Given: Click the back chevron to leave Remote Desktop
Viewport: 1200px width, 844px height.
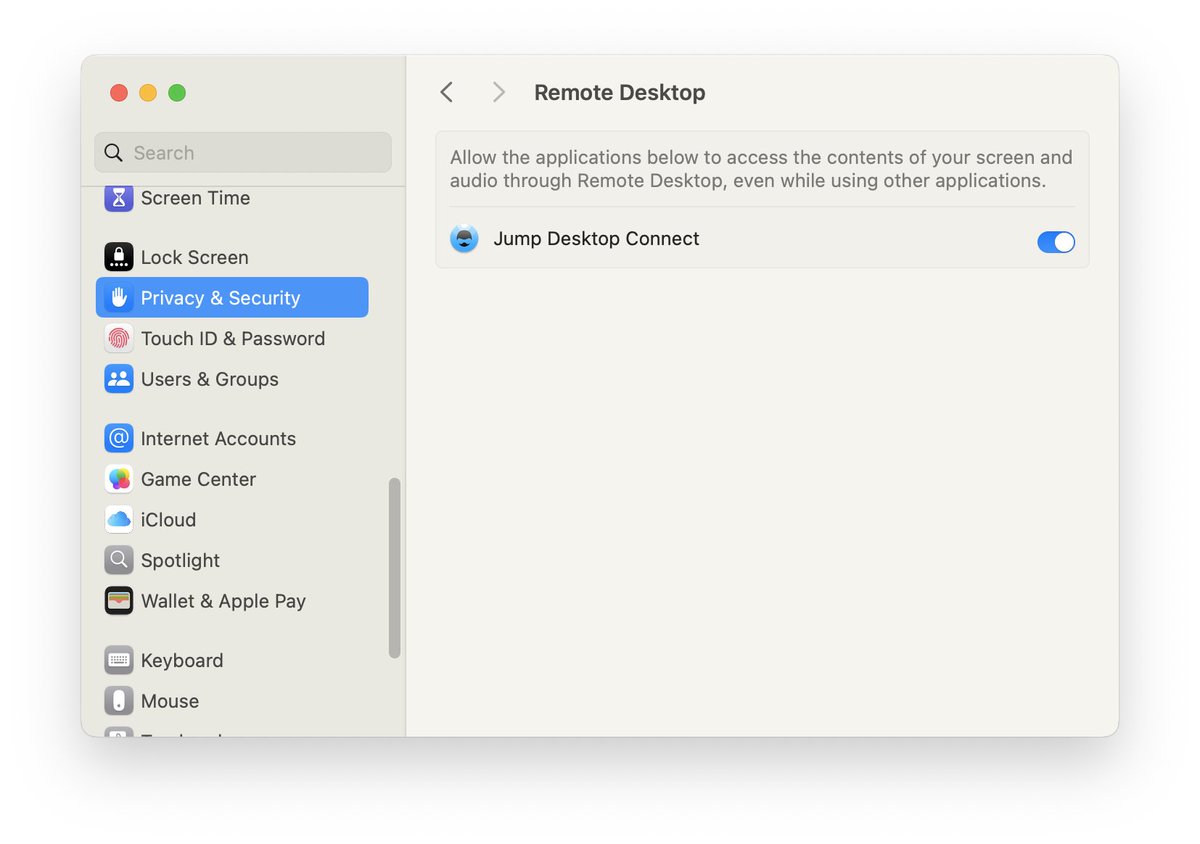Looking at the screenshot, I should (446, 91).
